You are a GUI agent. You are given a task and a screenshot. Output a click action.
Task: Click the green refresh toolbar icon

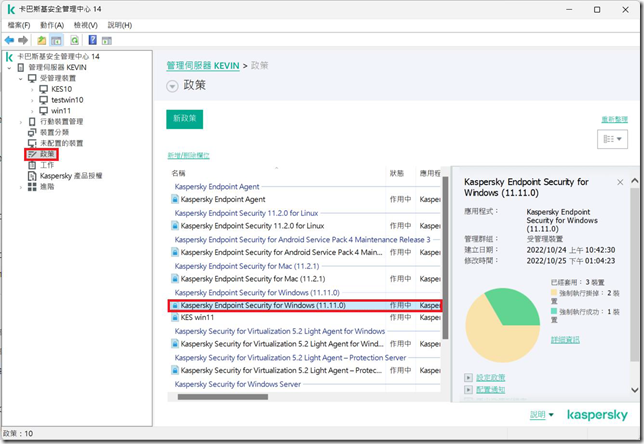click(x=73, y=40)
